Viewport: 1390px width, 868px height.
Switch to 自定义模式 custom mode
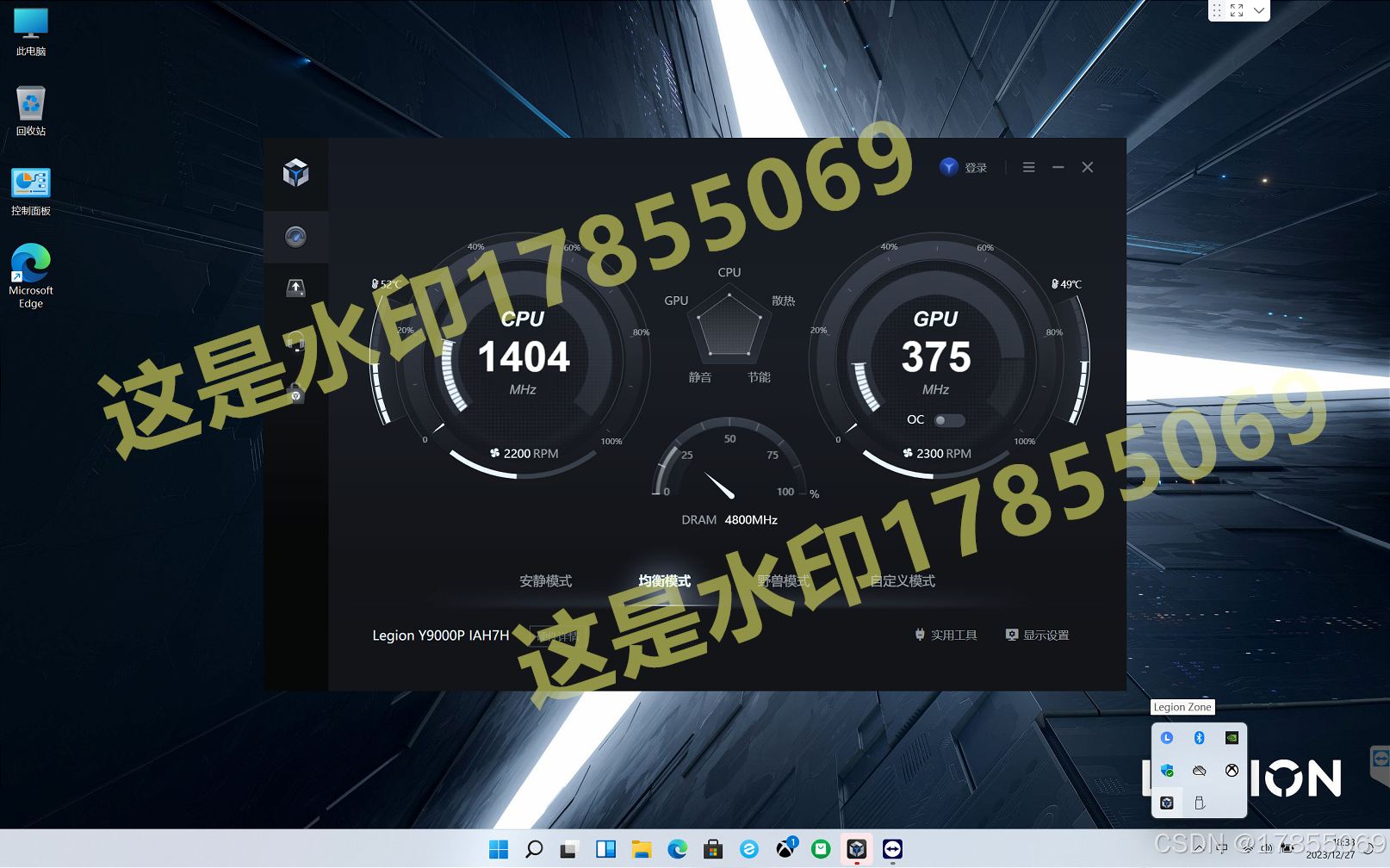click(903, 581)
